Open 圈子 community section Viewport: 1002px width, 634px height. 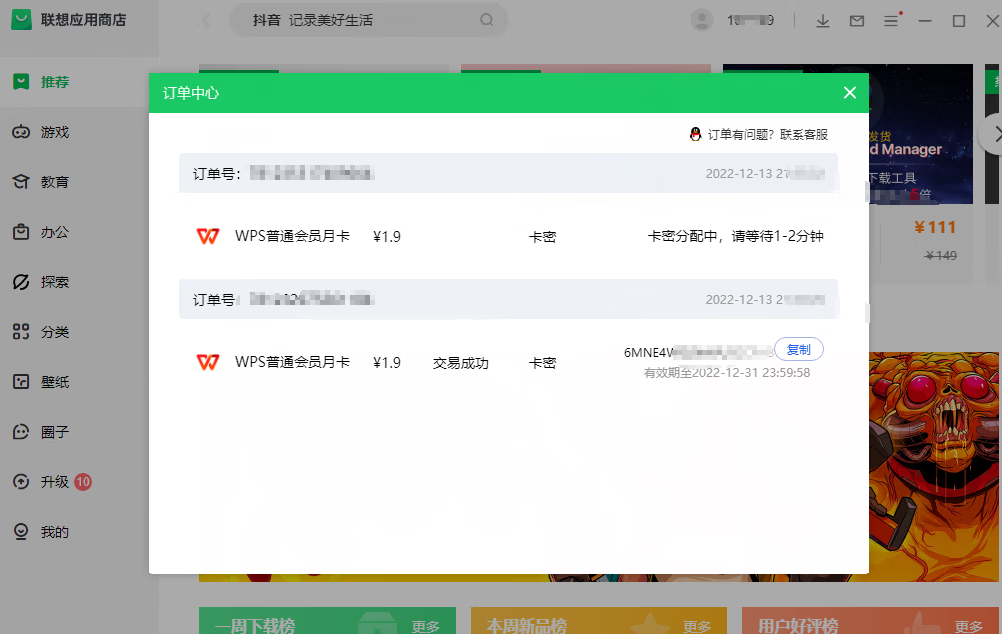pyautogui.click(x=55, y=432)
